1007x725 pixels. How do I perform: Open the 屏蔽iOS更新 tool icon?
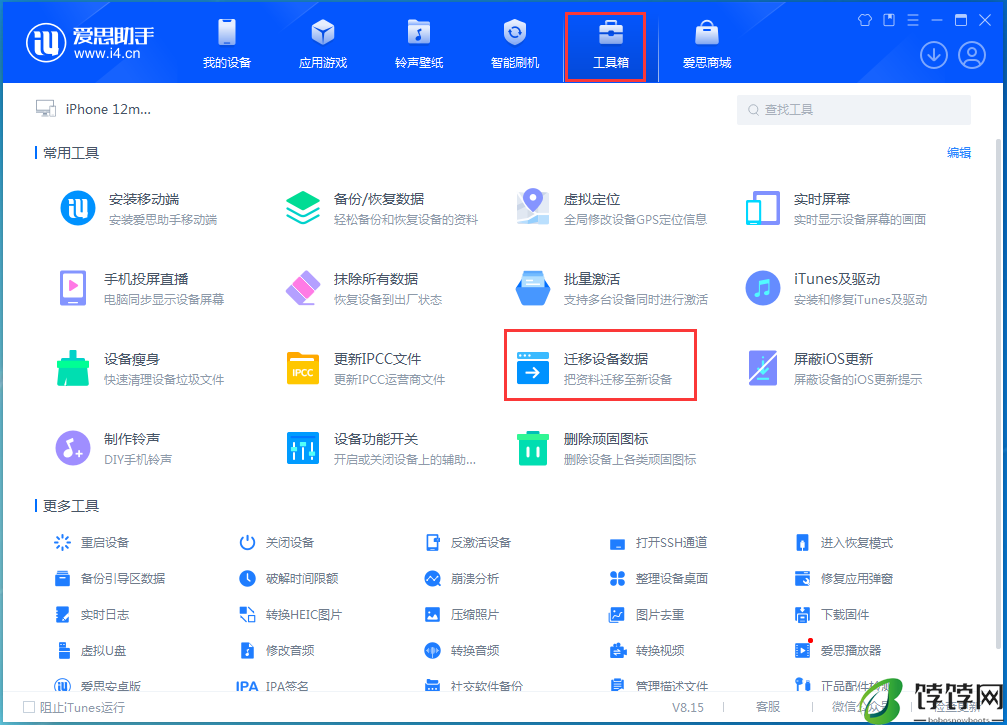point(762,368)
